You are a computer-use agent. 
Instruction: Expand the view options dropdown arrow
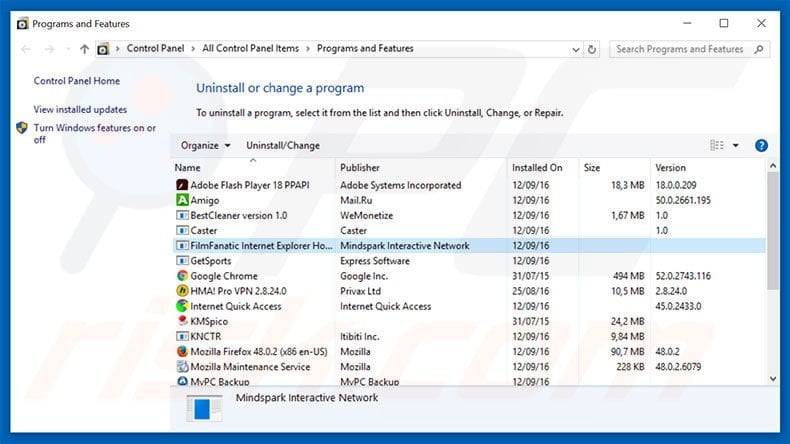coord(736,145)
